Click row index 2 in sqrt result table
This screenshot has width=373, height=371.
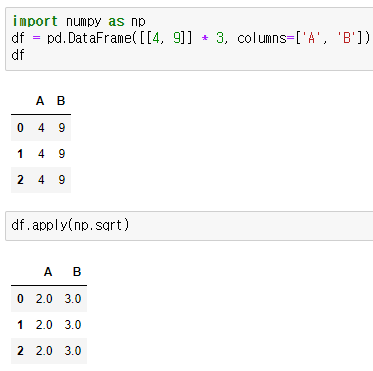click(20, 351)
